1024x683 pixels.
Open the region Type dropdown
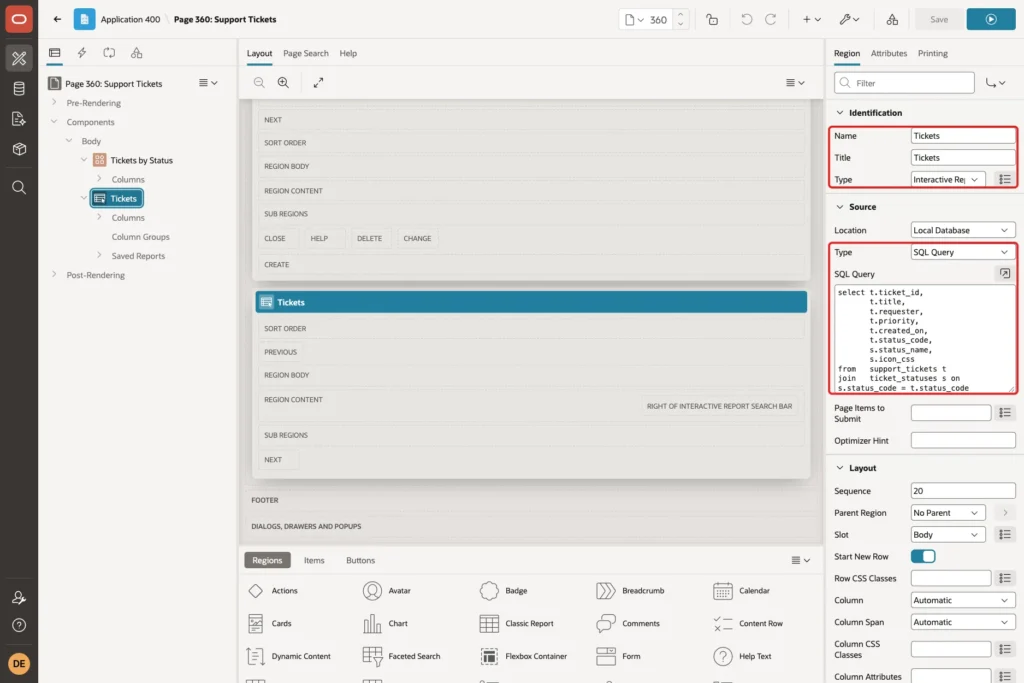948,180
